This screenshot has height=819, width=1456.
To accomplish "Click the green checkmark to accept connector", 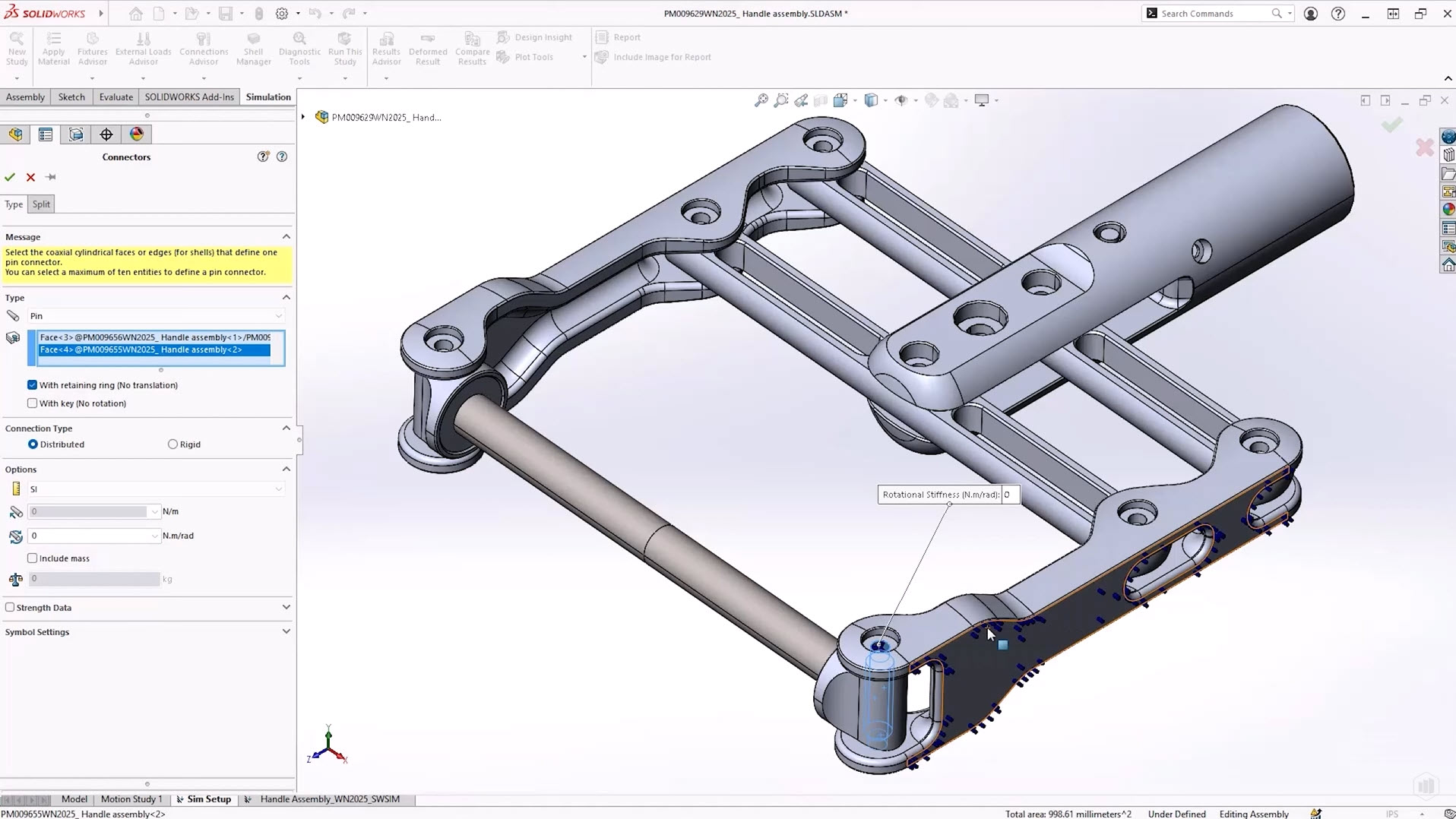I will click(10, 177).
